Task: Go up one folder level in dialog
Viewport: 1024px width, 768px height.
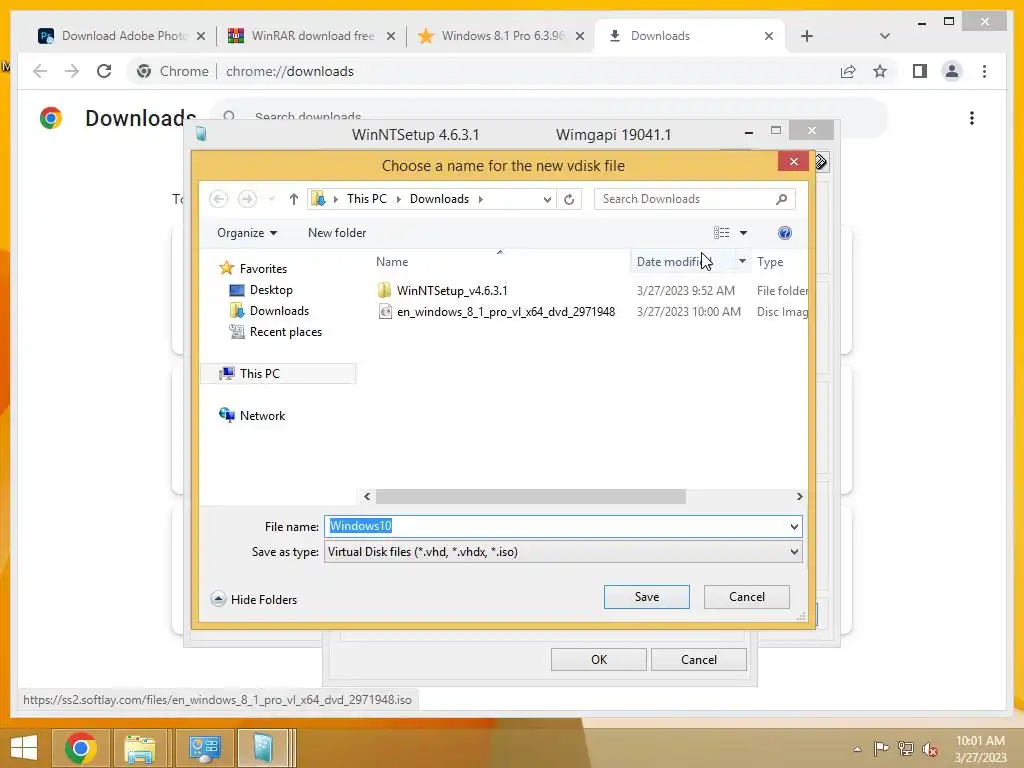Action: 293,199
